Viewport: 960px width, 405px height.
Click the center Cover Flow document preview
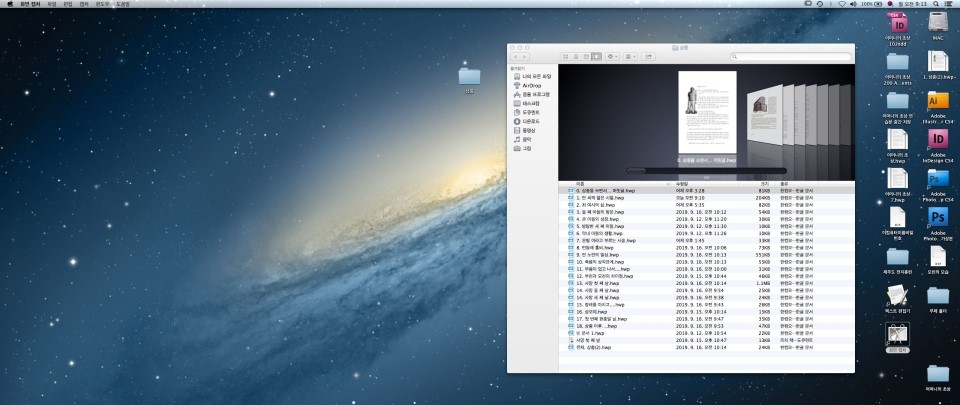coord(706,112)
